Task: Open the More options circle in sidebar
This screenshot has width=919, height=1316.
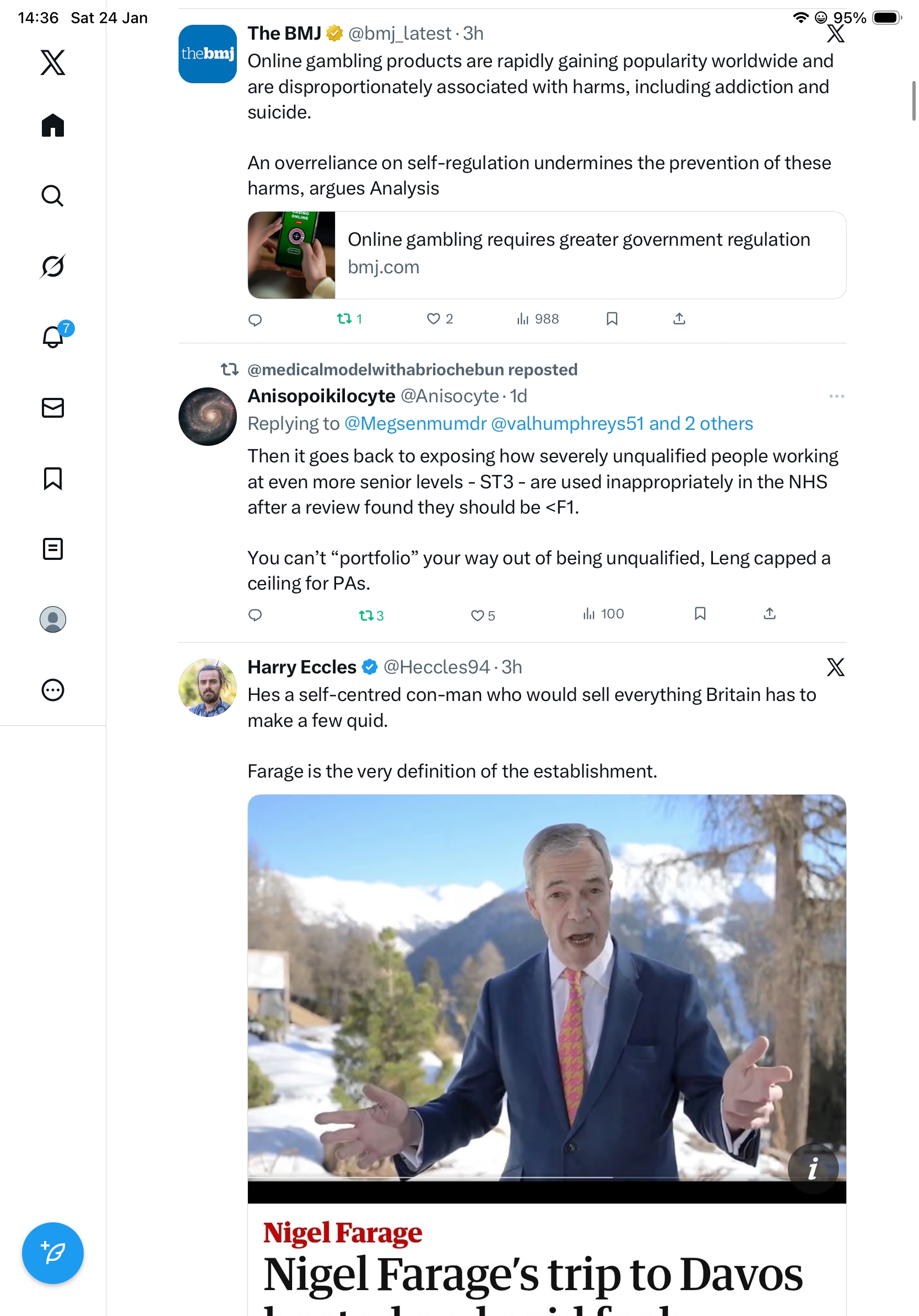Action: tap(53, 689)
